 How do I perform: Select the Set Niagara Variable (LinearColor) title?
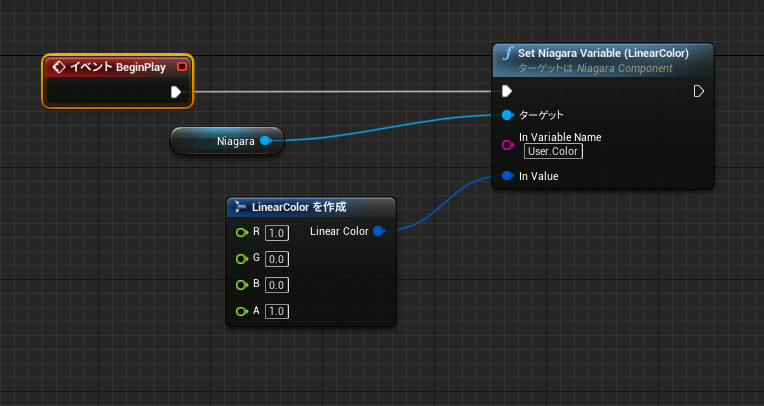coord(603,53)
